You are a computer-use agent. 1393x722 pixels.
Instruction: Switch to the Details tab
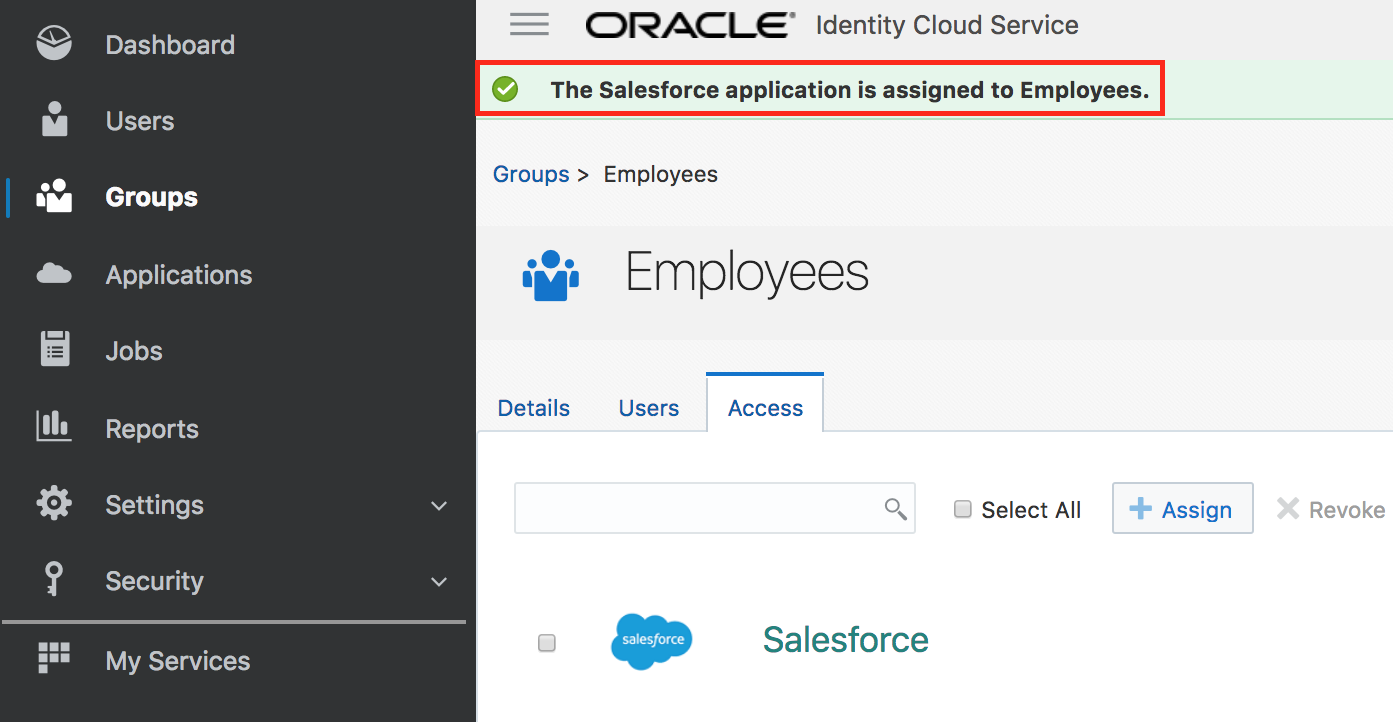click(534, 408)
